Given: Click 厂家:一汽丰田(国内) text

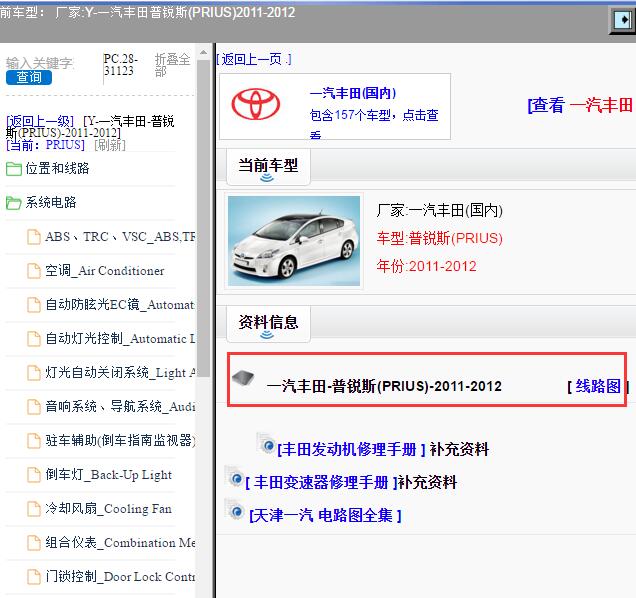Looking at the screenshot, I should click(x=439, y=210).
